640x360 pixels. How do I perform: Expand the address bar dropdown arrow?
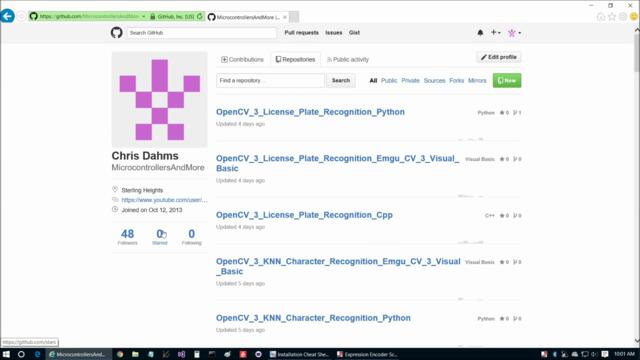[x=144, y=17]
